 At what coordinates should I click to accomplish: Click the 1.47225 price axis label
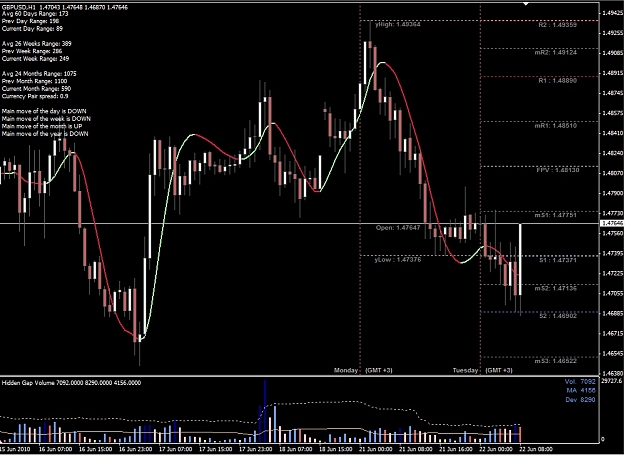coord(613,273)
